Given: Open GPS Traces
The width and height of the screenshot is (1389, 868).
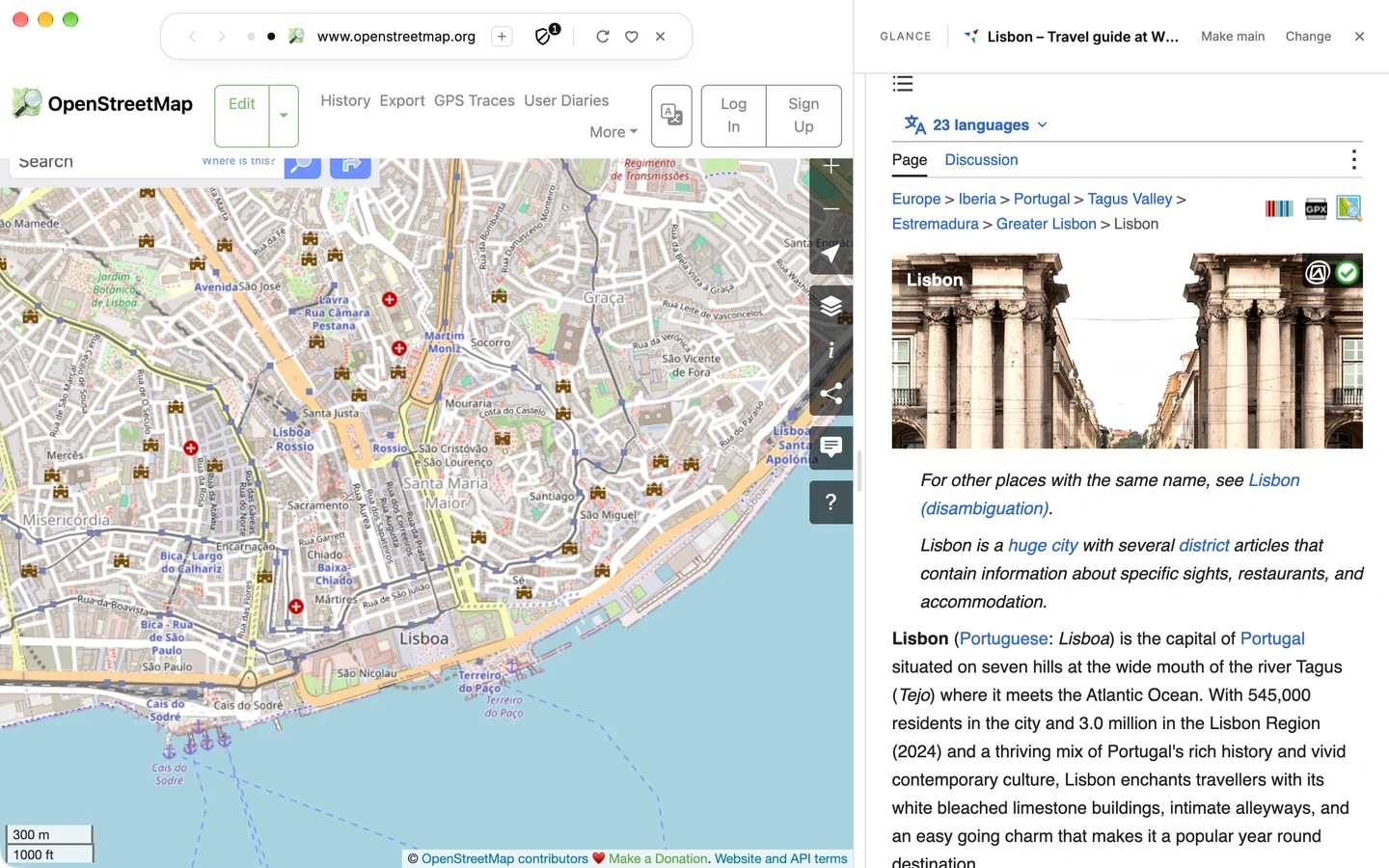Looking at the screenshot, I should [475, 100].
